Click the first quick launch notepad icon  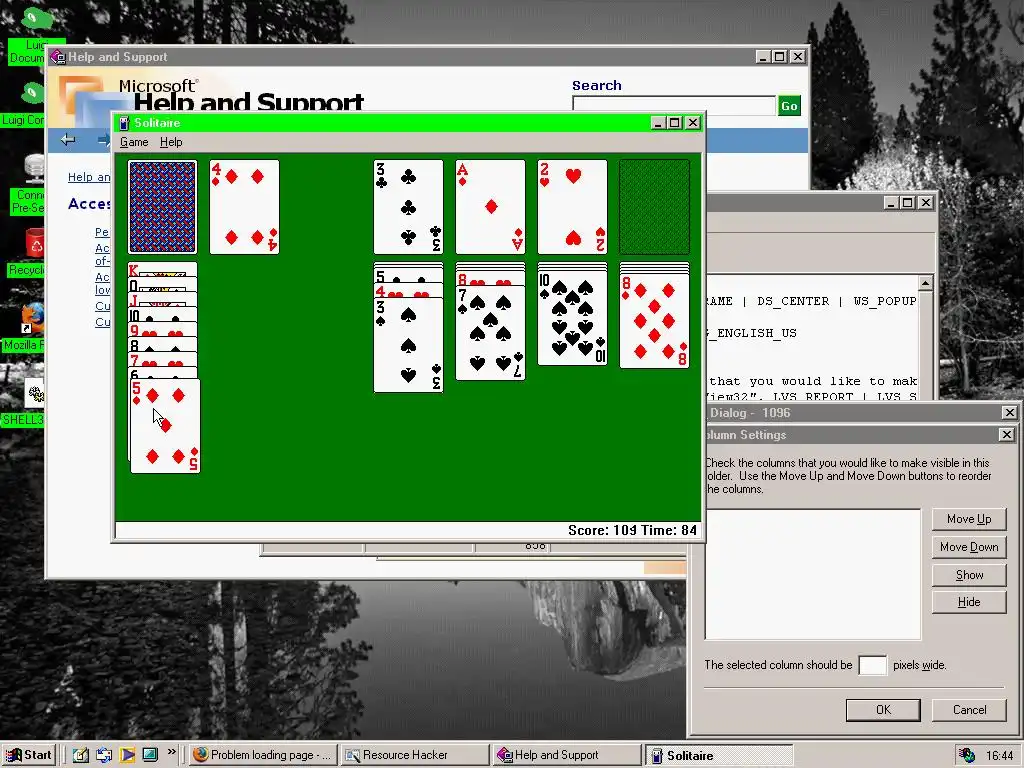(x=81, y=755)
